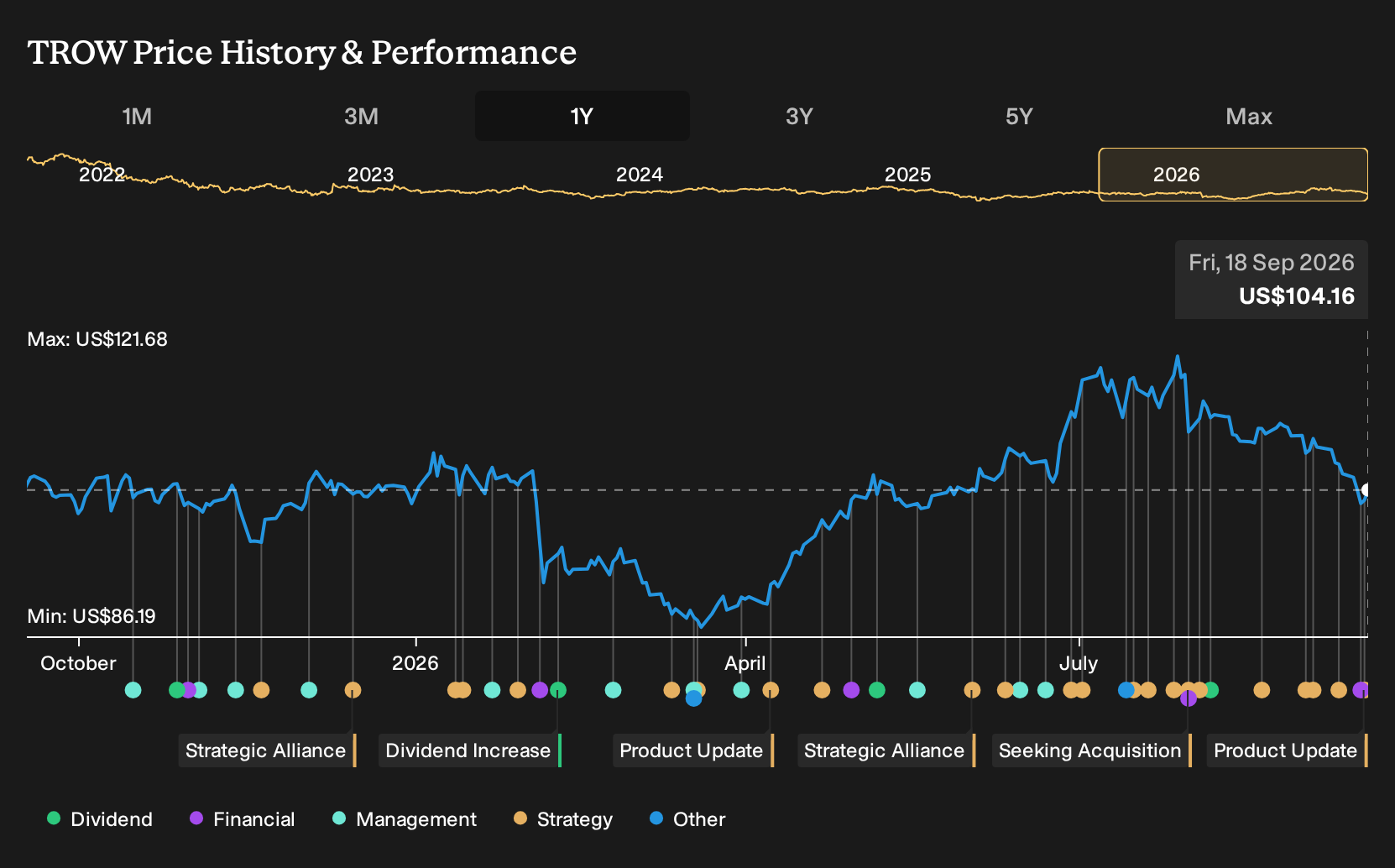Screen dimensions: 1395x868
Task: Jump to 2025 in the overview chart
Action: (907, 175)
